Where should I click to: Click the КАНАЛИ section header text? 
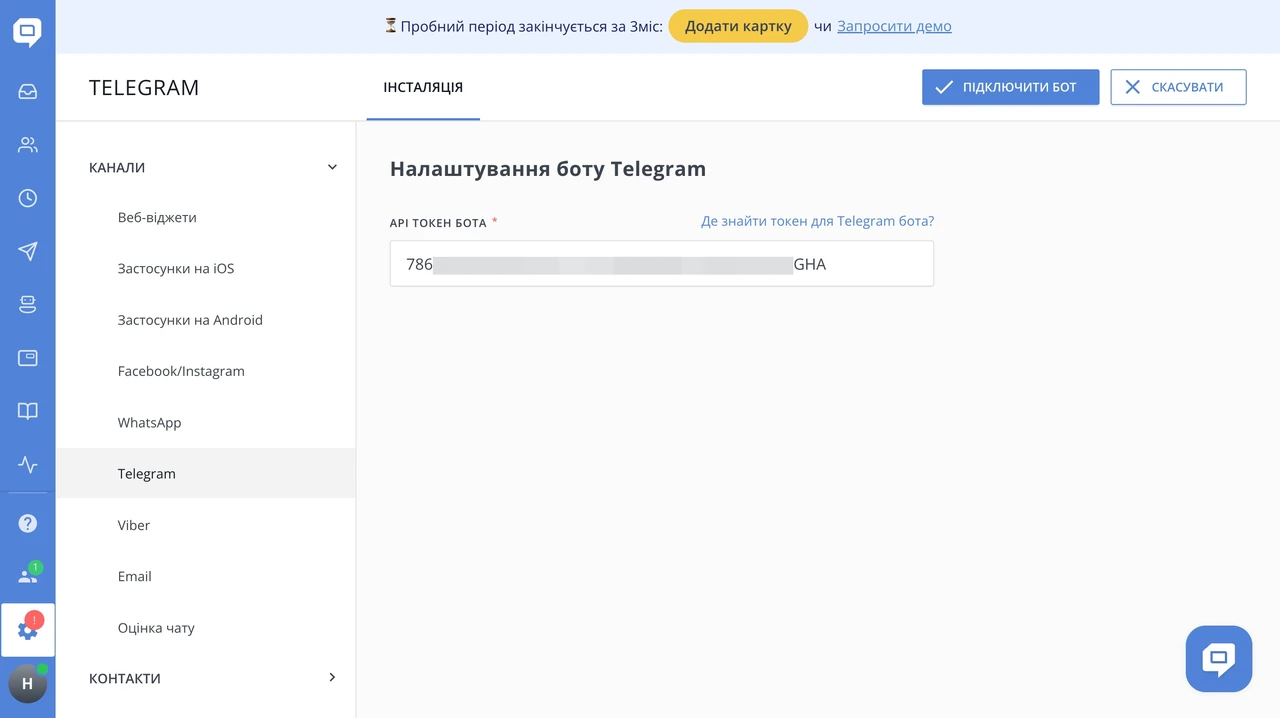[x=117, y=168]
